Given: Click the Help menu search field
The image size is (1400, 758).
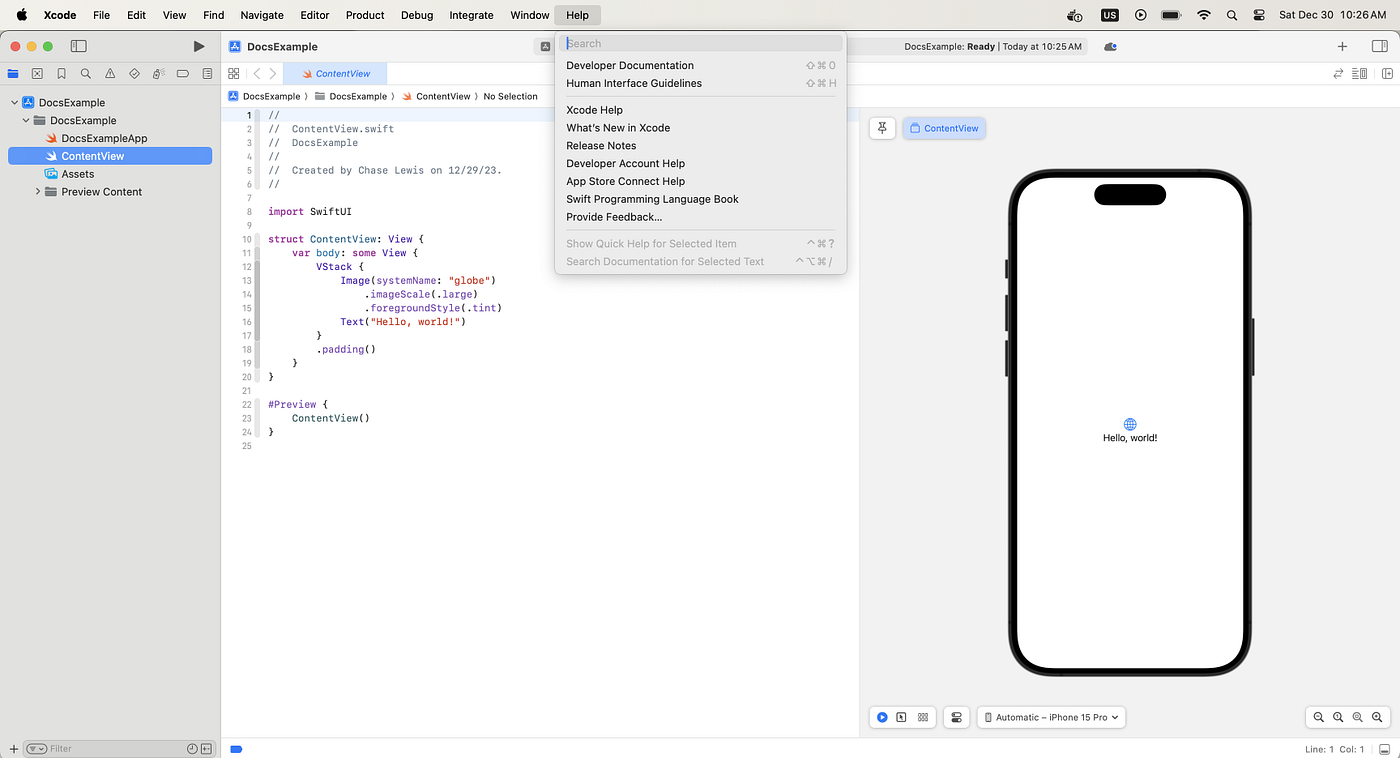Looking at the screenshot, I should [700, 44].
